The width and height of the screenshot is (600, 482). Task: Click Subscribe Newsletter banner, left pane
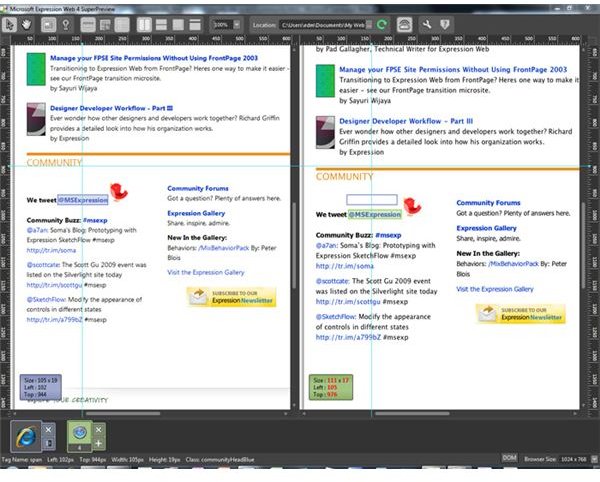click(232, 297)
